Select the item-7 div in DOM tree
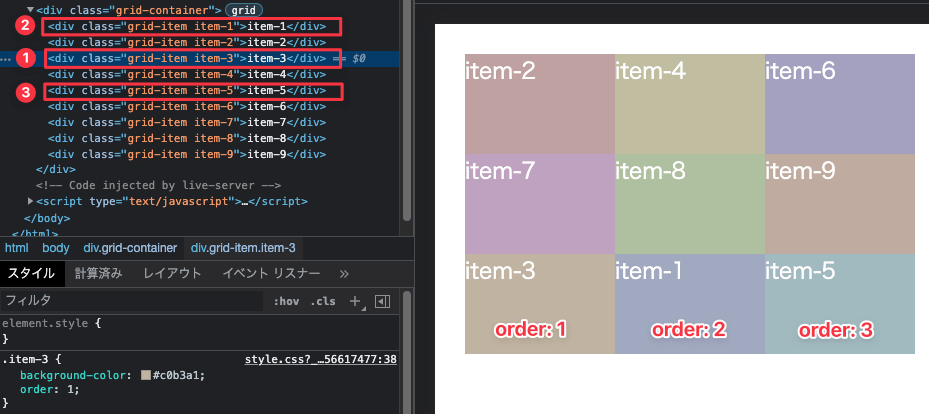The image size is (929, 414). pyautogui.click(x=187, y=123)
